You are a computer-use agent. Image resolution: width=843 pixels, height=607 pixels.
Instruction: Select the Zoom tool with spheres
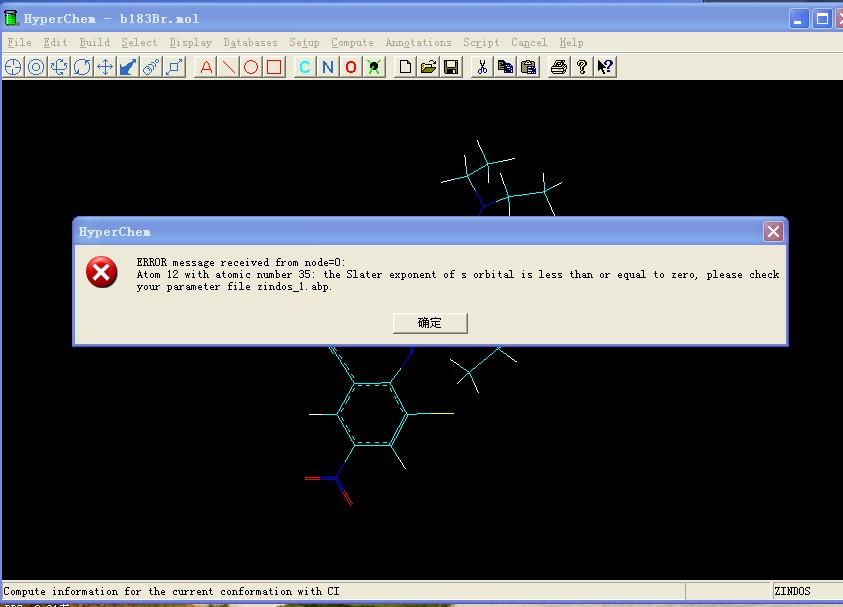tap(152, 67)
